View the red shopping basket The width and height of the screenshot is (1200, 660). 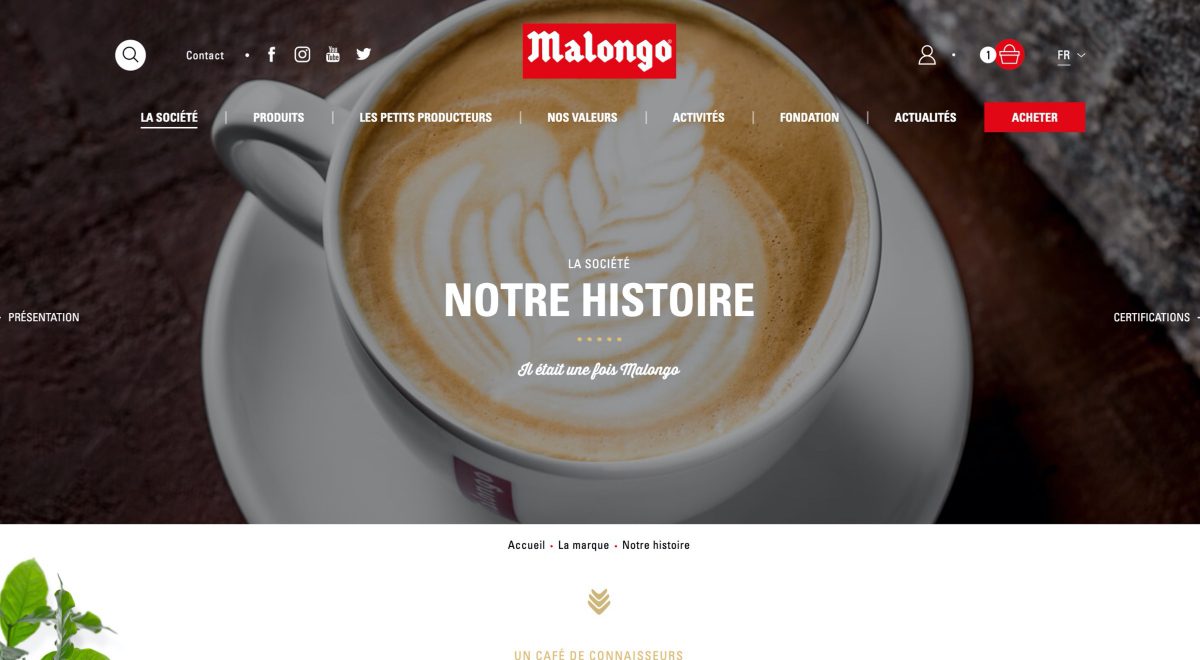(x=1010, y=54)
